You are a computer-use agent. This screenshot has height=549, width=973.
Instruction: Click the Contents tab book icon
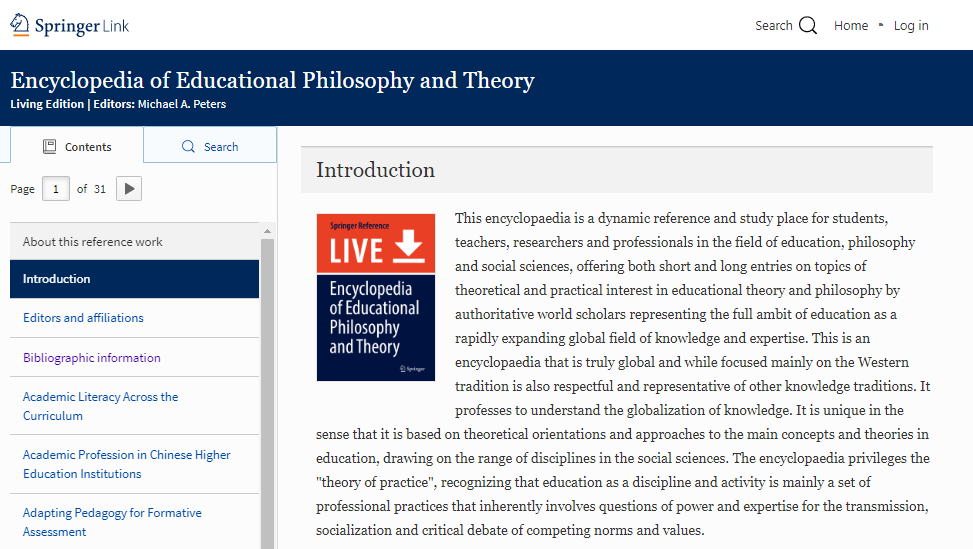50,146
